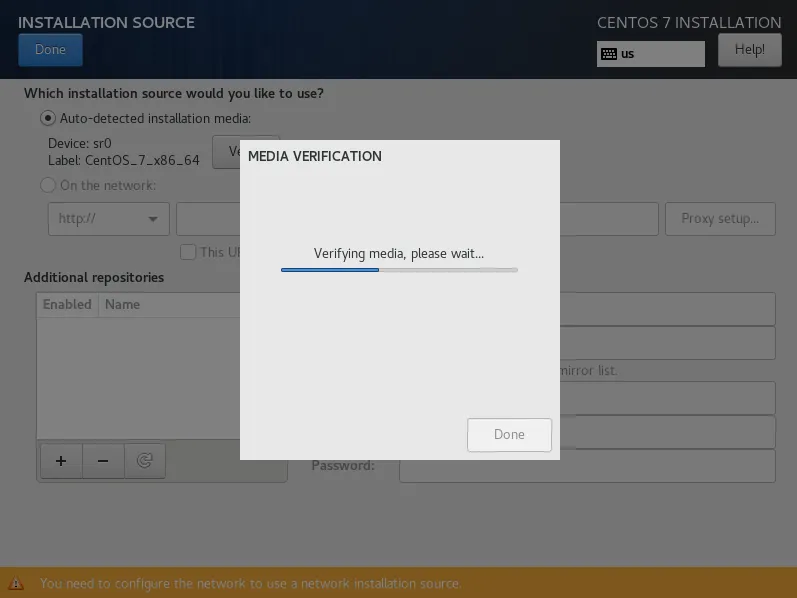The width and height of the screenshot is (797, 598).
Task: Select the On the network radio option
Action: click(48, 185)
